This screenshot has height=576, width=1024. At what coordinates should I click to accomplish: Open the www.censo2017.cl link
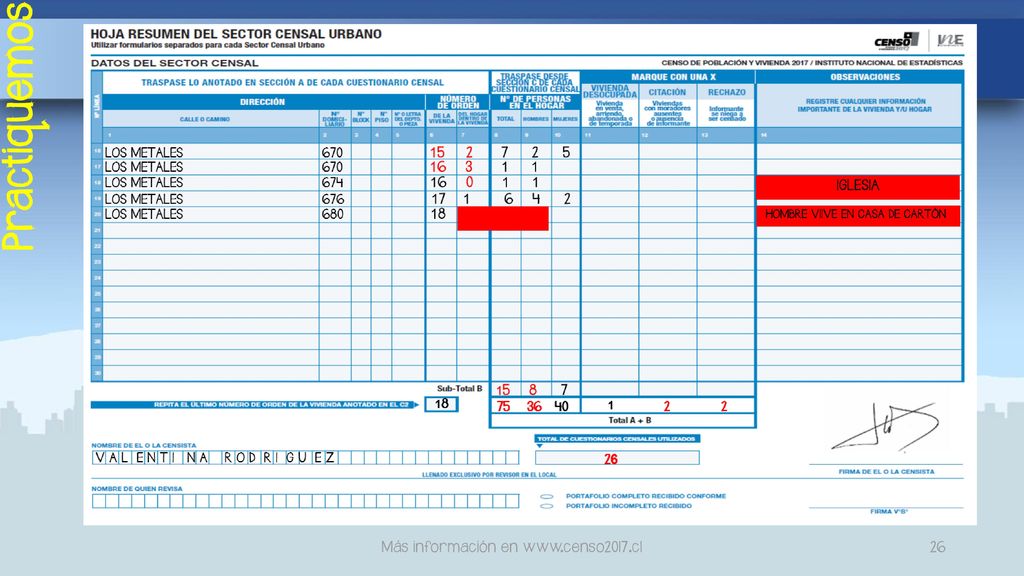point(583,547)
